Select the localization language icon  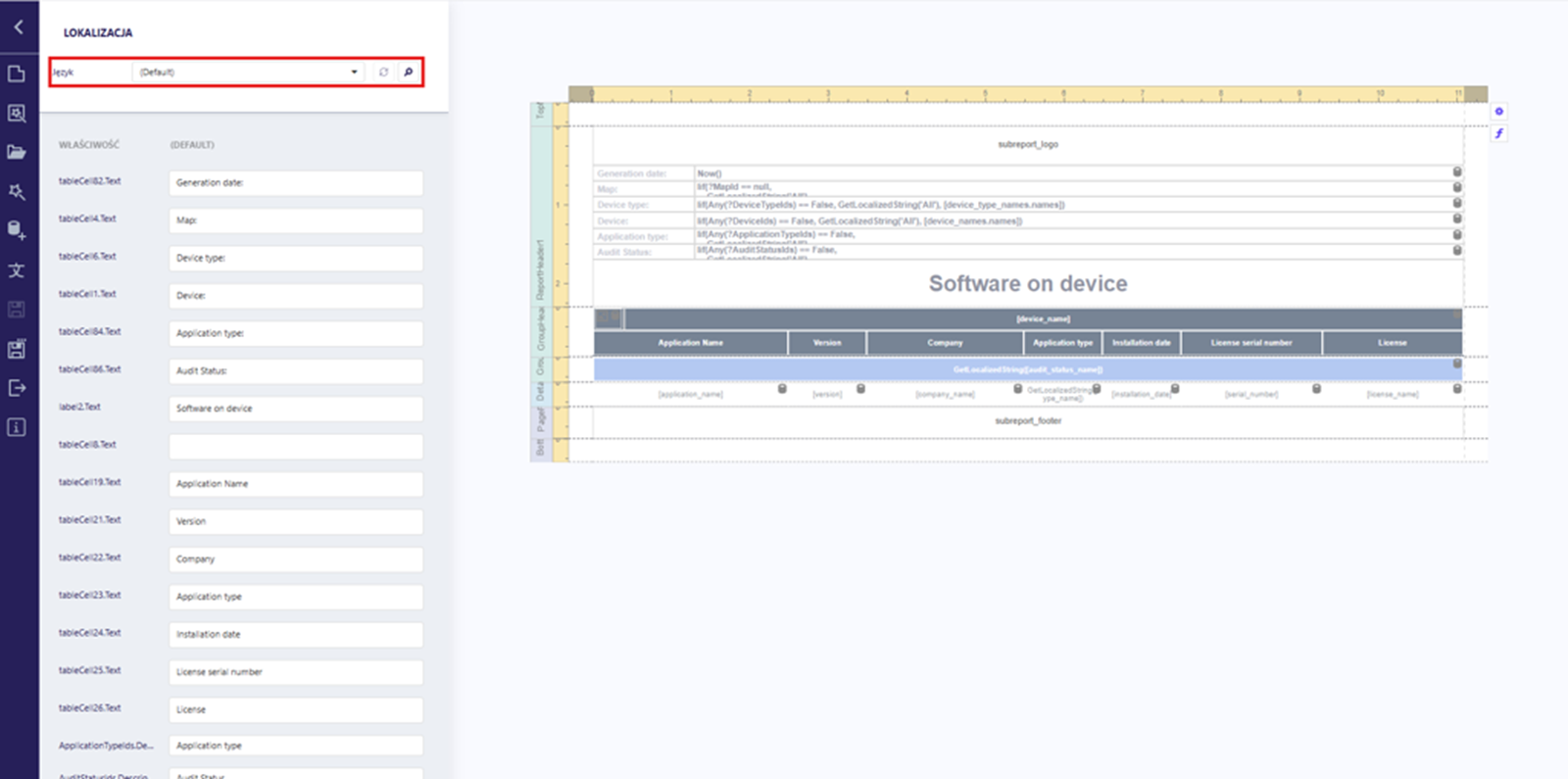pos(17,270)
